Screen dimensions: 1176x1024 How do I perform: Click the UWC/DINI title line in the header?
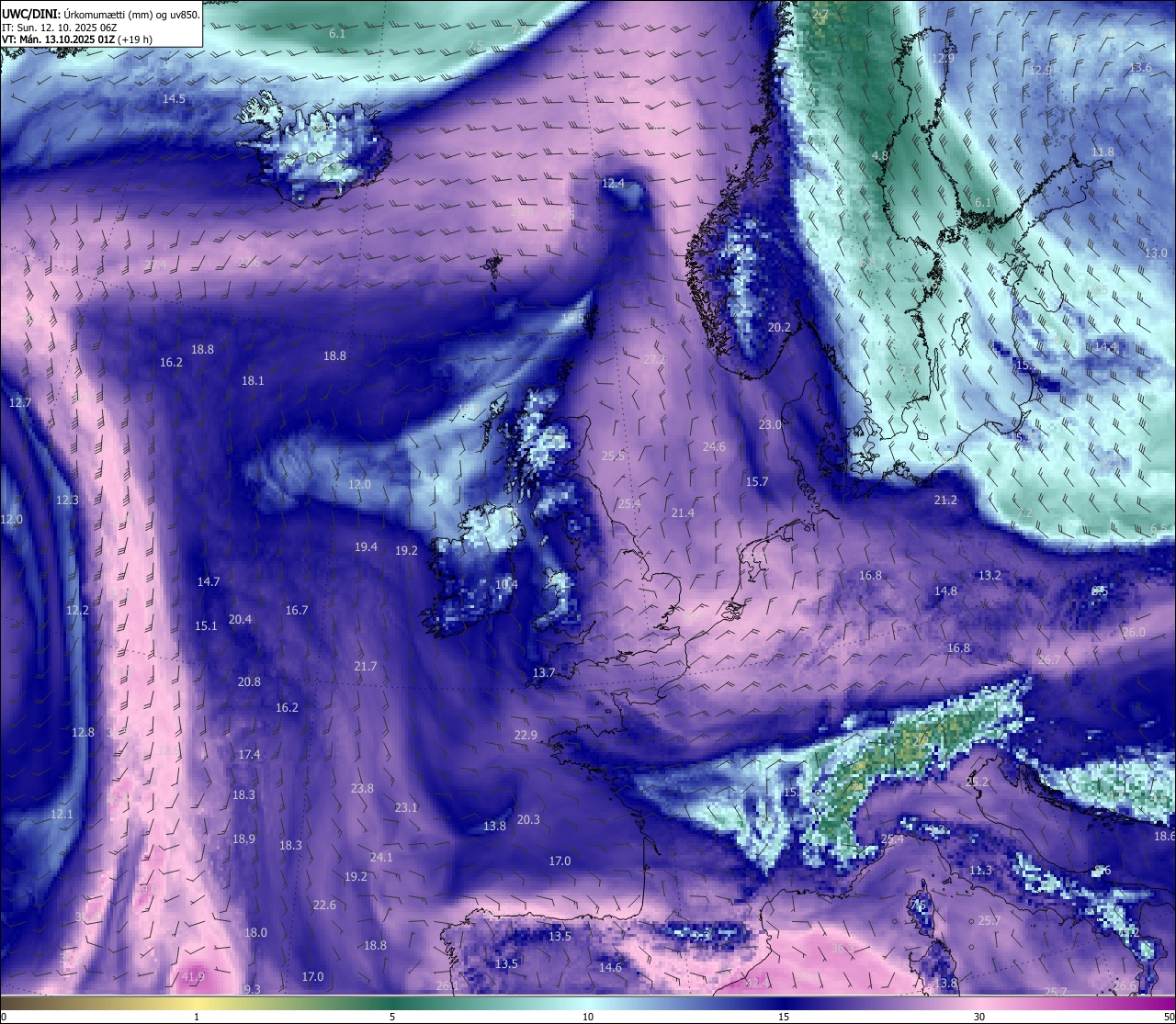(101, 13)
